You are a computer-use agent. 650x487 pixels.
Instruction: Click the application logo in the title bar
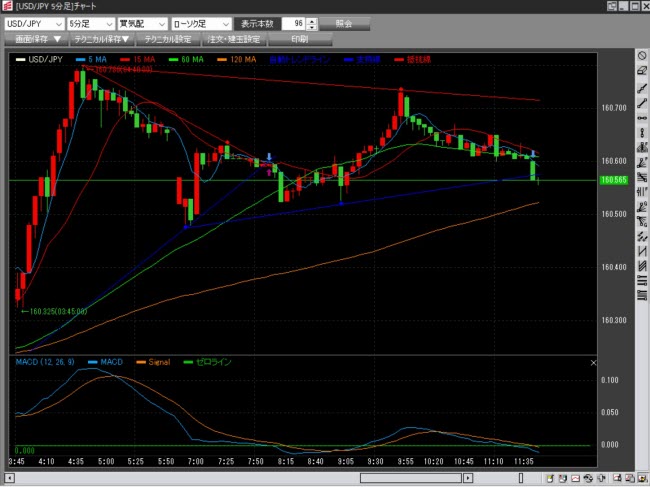click(x=7, y=6)
